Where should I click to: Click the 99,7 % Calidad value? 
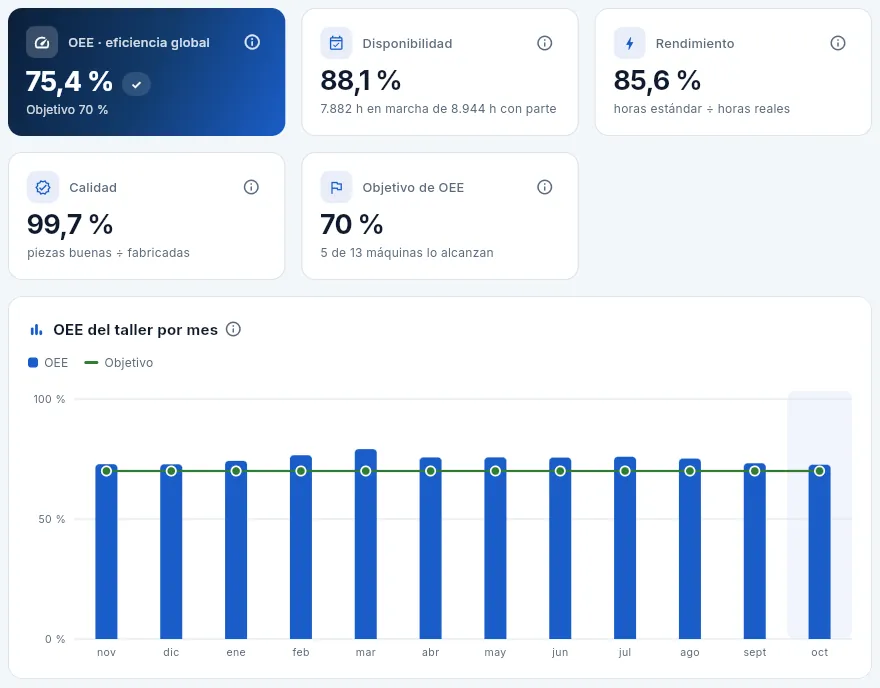(x=70, y=224)
